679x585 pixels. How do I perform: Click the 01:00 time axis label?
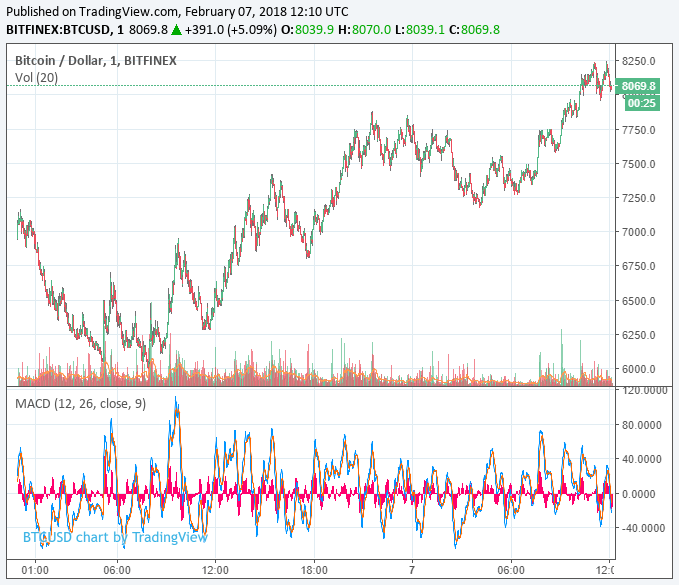35,569
